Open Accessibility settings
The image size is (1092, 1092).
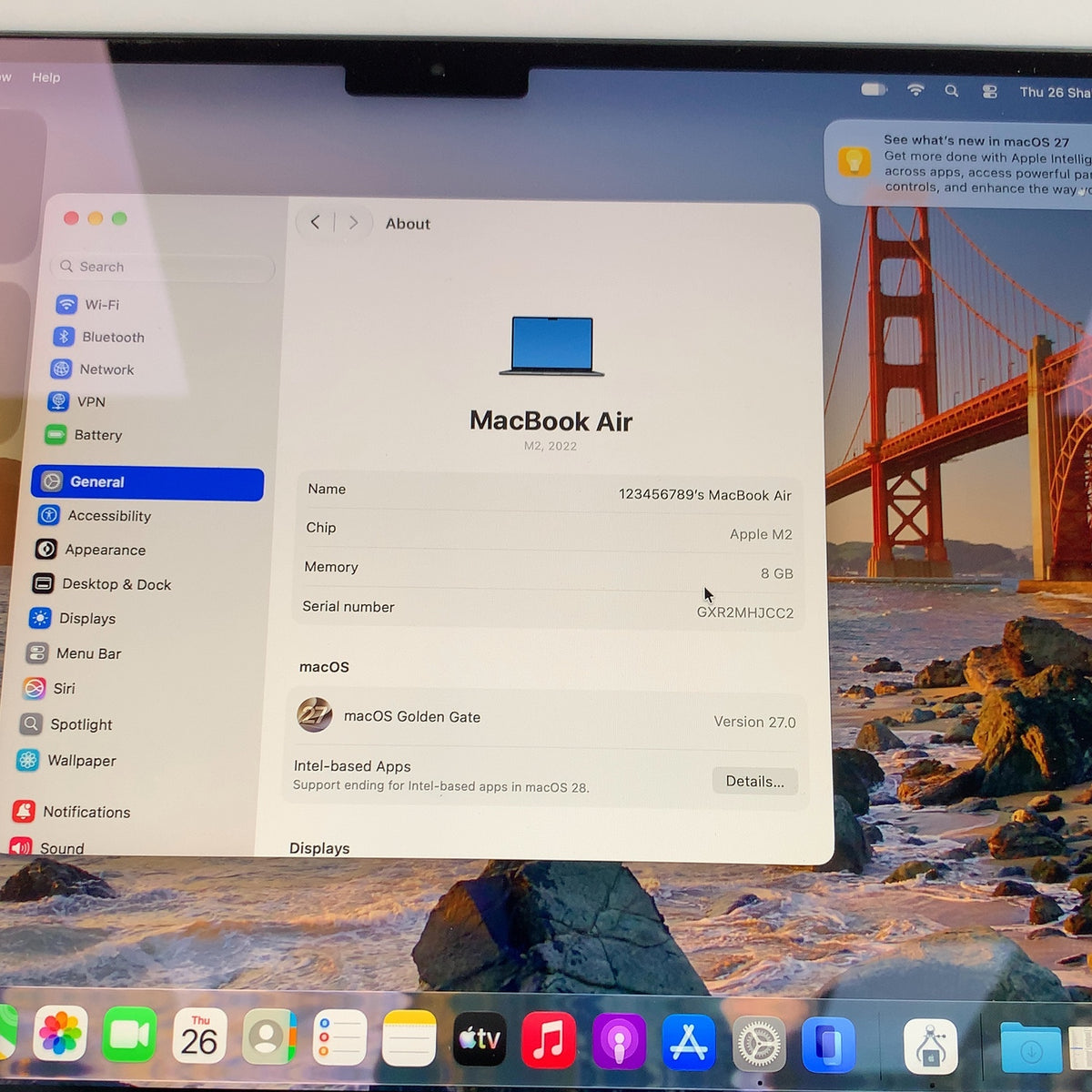(95, 516)
